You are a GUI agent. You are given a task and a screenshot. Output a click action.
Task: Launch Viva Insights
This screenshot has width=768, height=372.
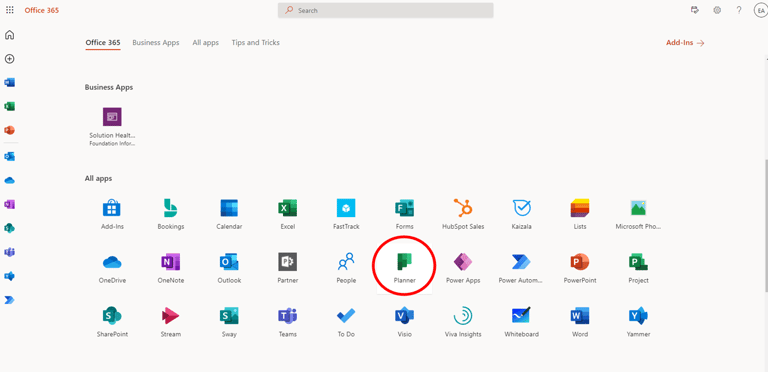click(463, 321)
